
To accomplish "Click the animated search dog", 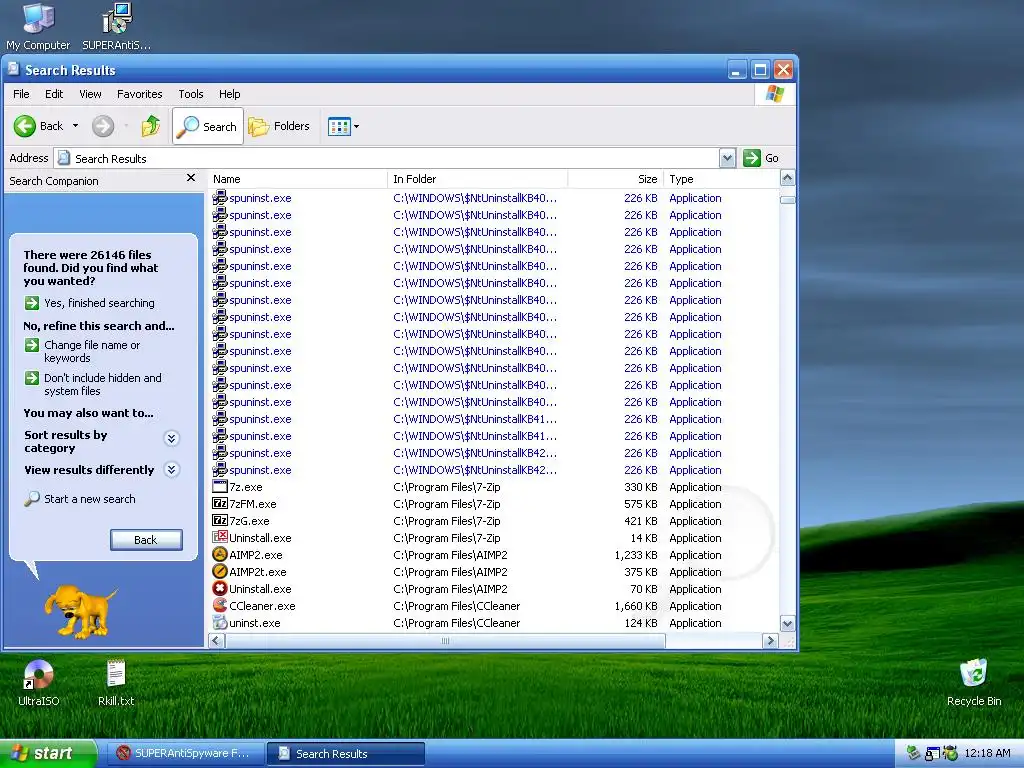I will pos(80,610).
